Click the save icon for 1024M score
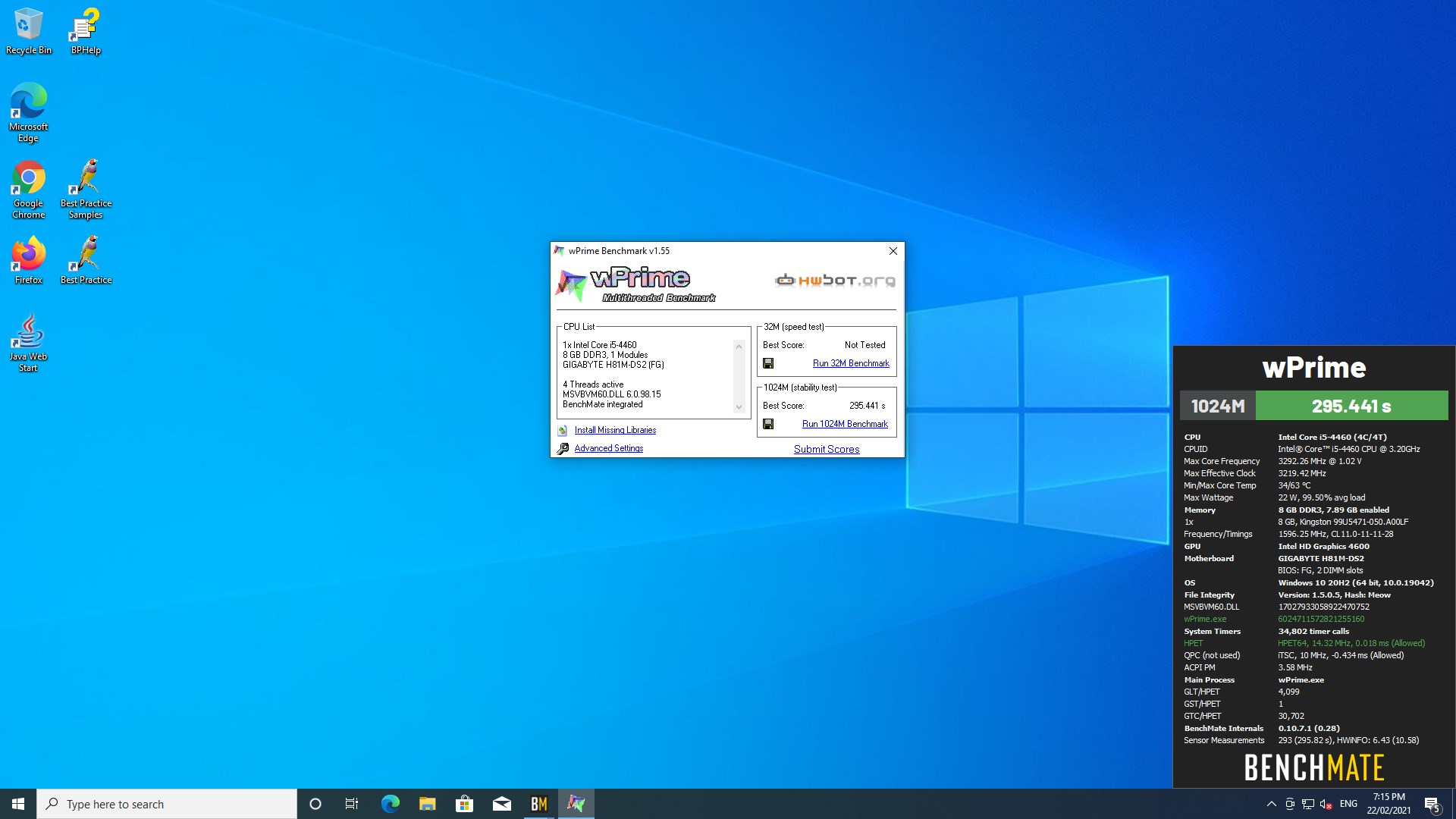The image size is (1456, 819). [x=768, y=424]
